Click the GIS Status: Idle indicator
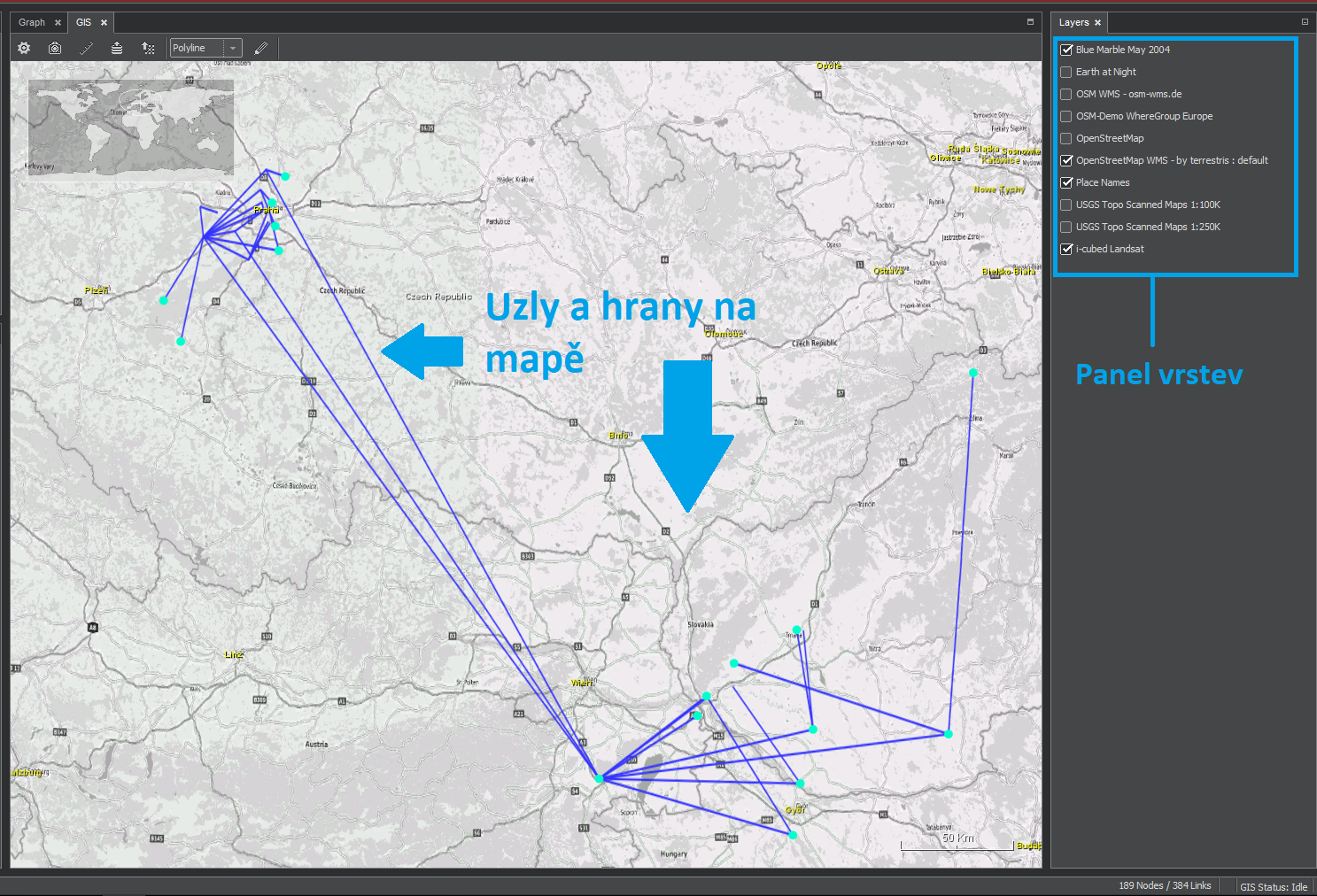Image resolution: width=1317 pixels, height=896 pixels. [1274, 886]
